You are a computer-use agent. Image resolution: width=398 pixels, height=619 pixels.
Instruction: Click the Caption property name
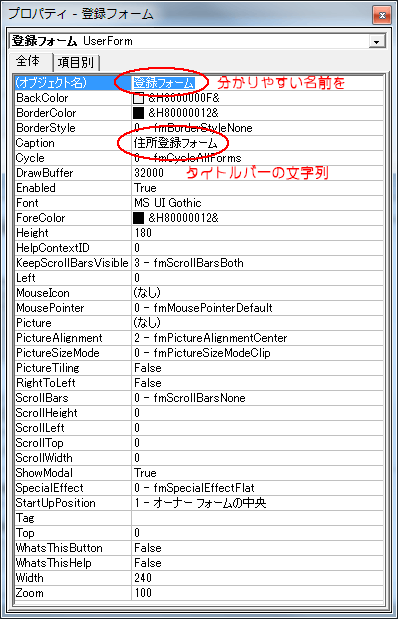(x=35, y=143)
